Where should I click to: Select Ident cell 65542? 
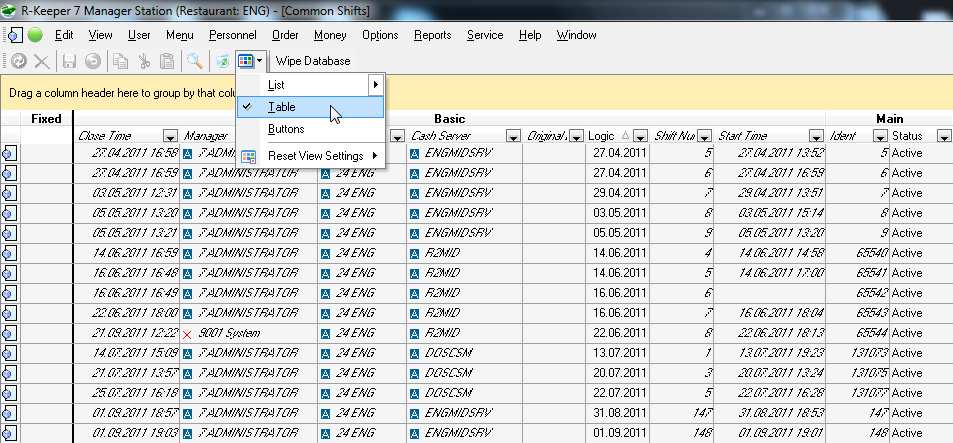point(858,294)
